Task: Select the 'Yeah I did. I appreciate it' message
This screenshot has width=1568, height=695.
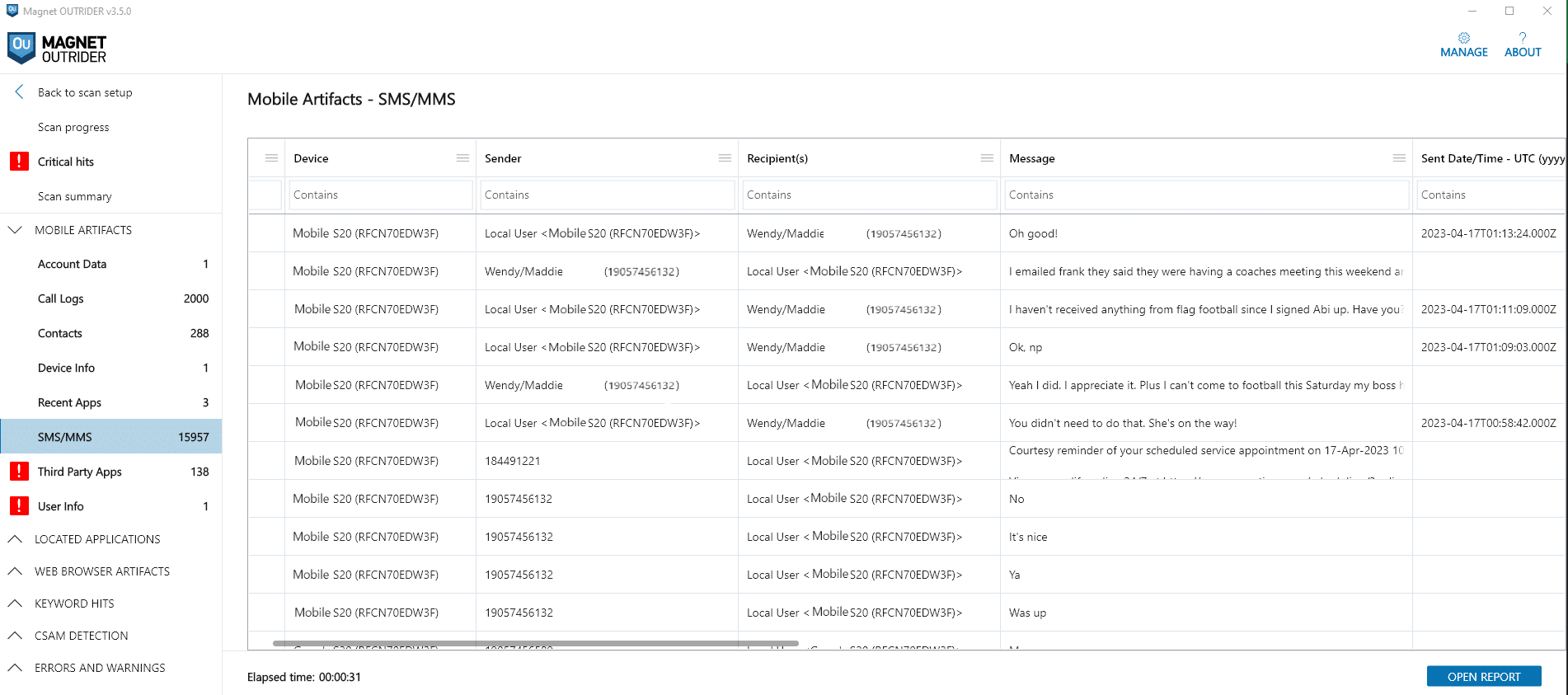Action: point(1206,385)
